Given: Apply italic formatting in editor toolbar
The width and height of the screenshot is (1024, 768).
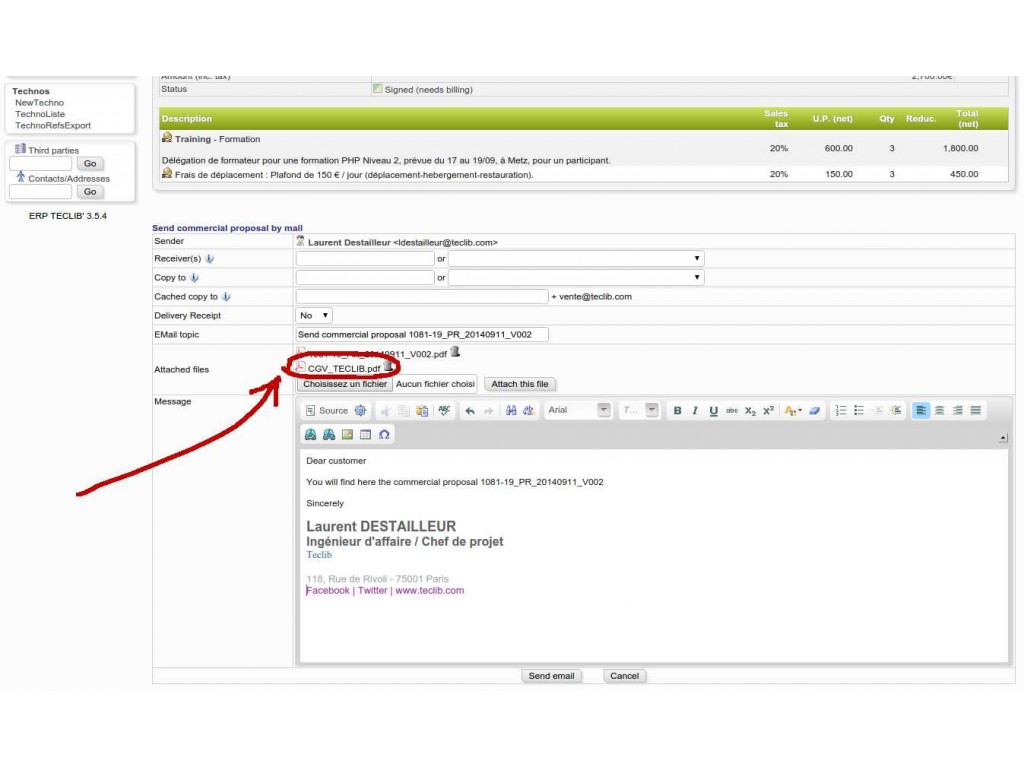Looking at the screenshot, I should pos(695,411).
